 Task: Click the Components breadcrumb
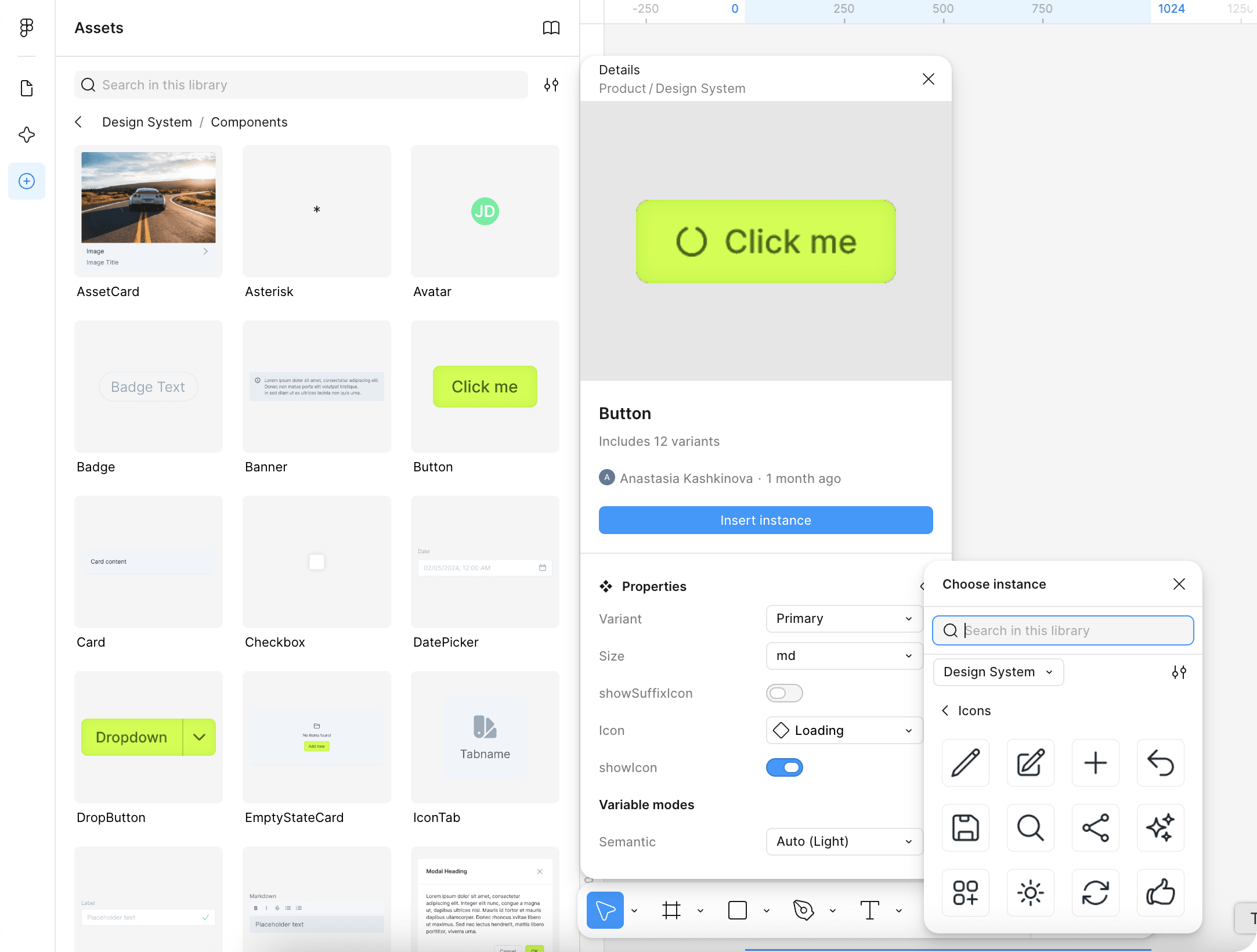[249, 122]
